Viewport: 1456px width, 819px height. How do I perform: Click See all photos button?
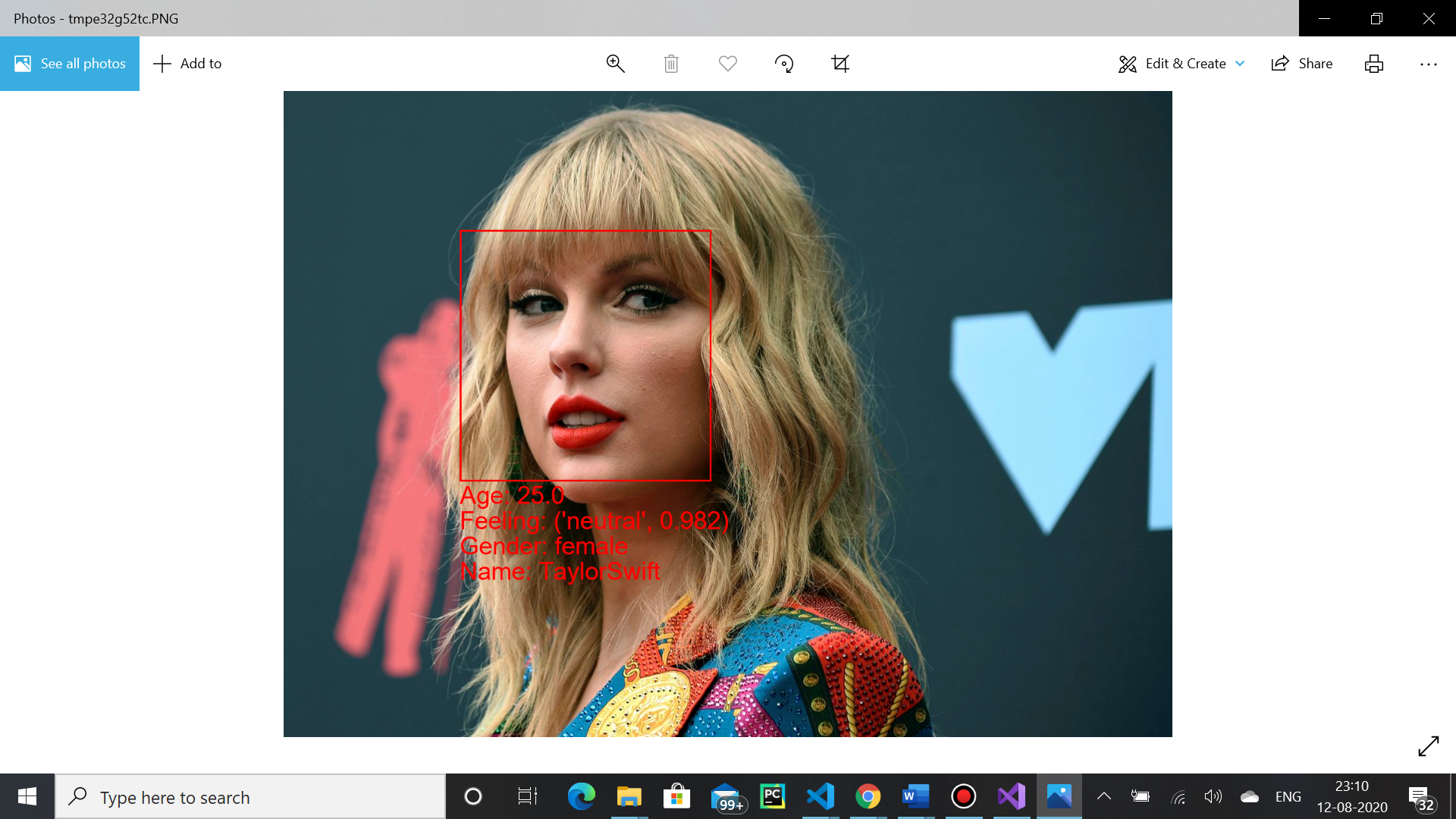pyautogui.click(x=70, y=64)
